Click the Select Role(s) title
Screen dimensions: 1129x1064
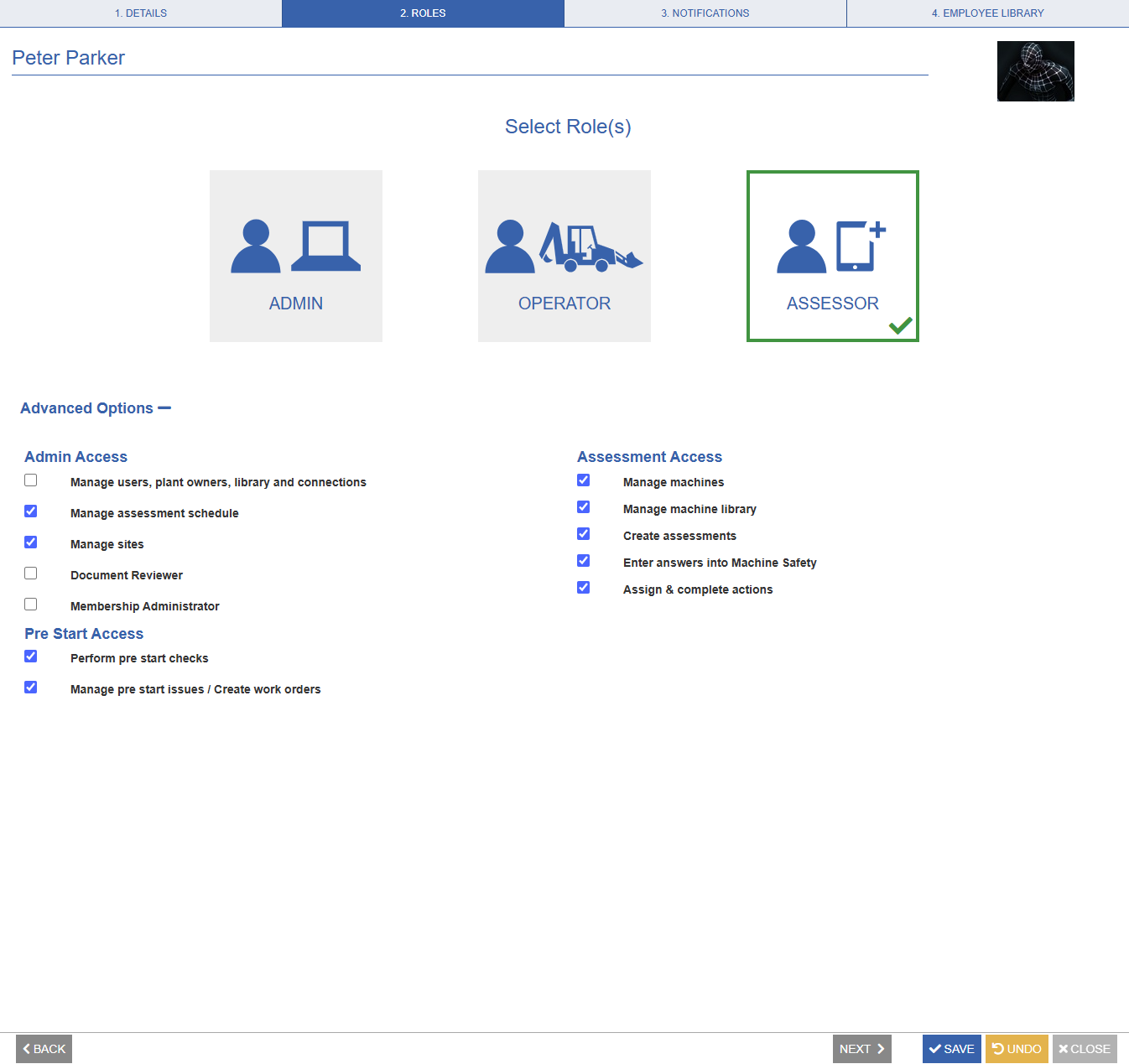point(568,127)
